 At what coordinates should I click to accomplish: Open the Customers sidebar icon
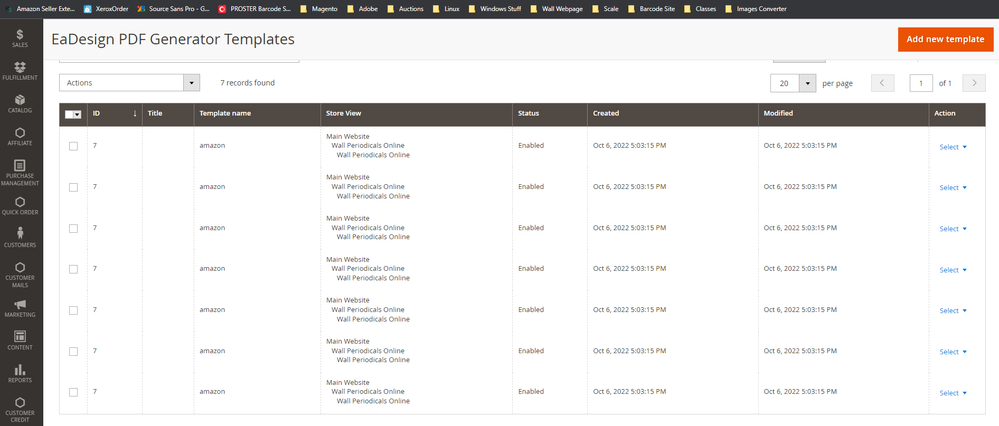click(x=20, y=237)
